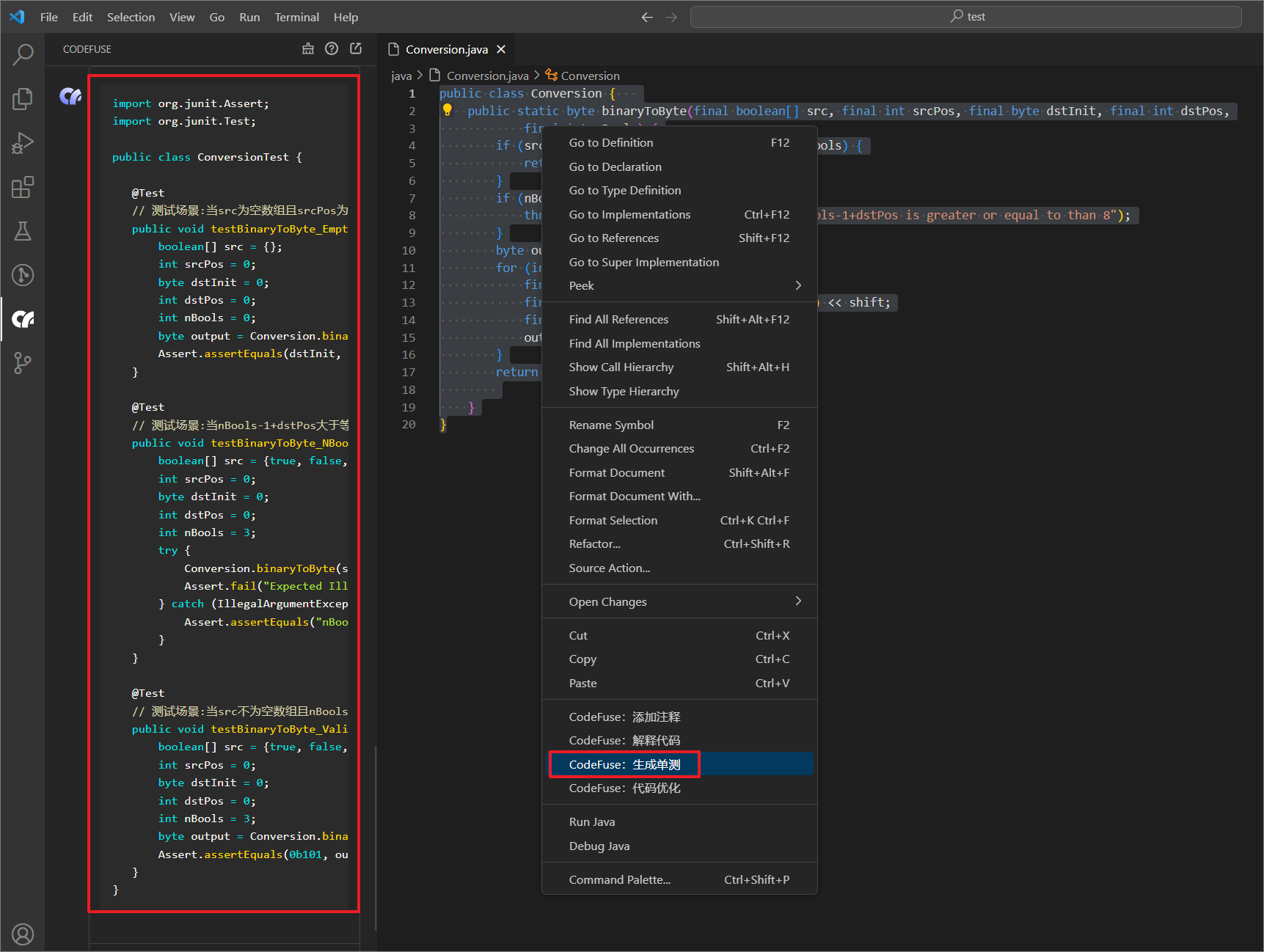Choose Change All Occurrences
Viewport: 1264px width, 952px height.
click(679, 448)
